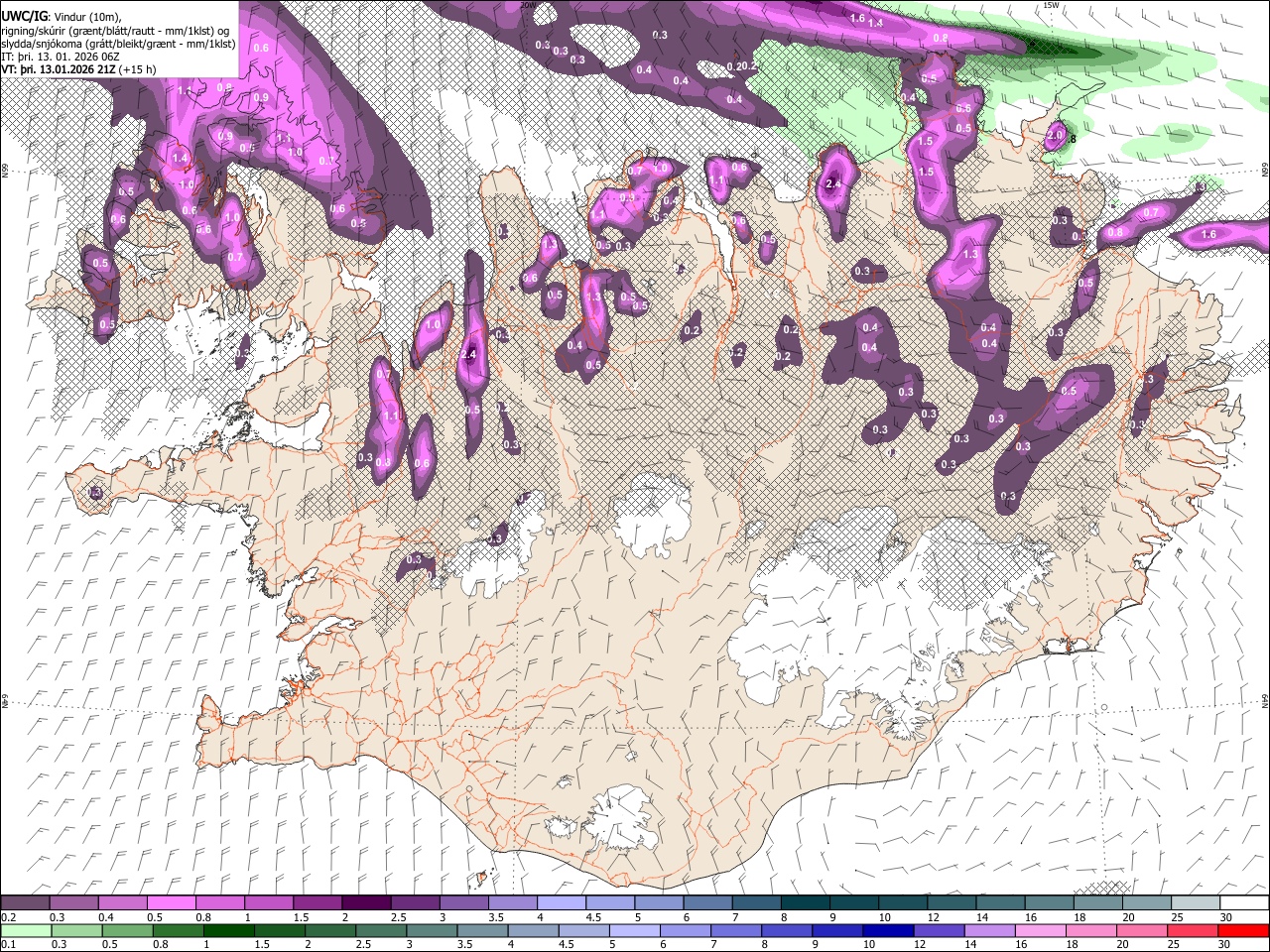Image resolution: width=1270 pixels, height=952 pixels.
Task: Click the upper legend swatch starting at 0.2
Action: coord(25,902)
